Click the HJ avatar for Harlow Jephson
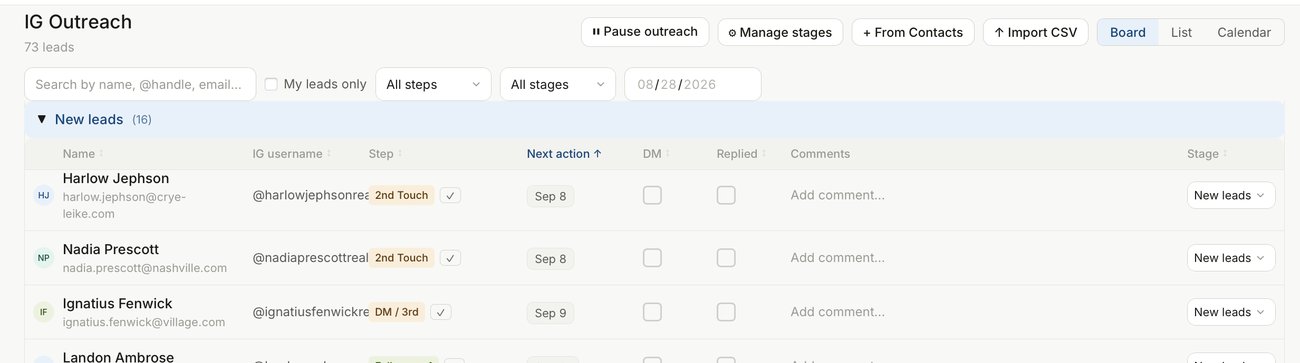1300x363 pixels. [x=43, y=195]
